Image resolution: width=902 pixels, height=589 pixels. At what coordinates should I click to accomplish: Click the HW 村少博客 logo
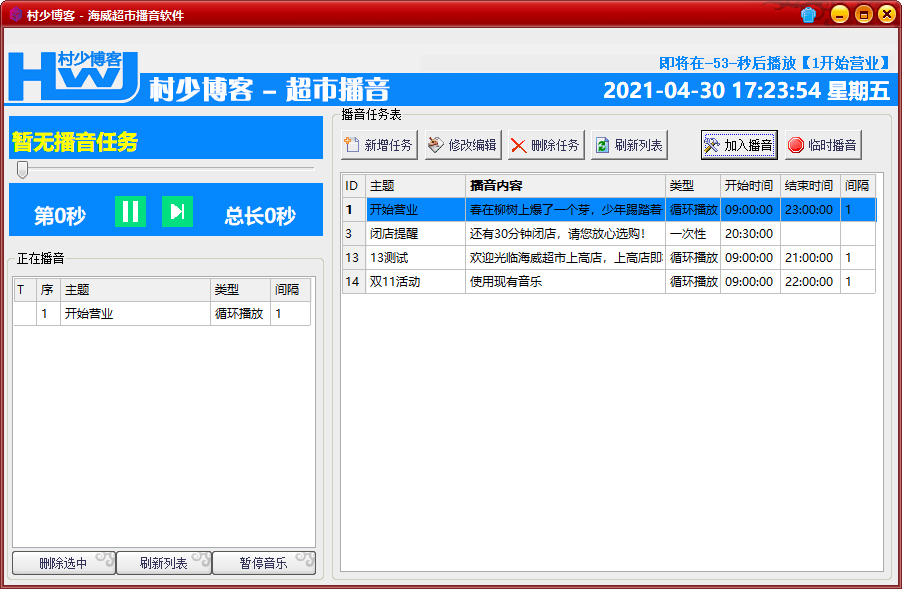coord(74,77)
